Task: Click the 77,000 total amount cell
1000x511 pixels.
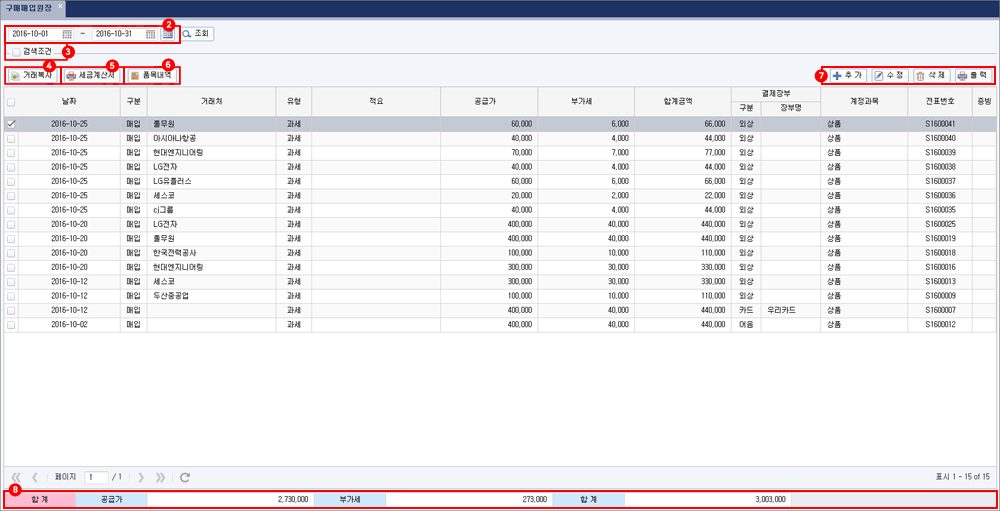Action: (x=682, y=152)
